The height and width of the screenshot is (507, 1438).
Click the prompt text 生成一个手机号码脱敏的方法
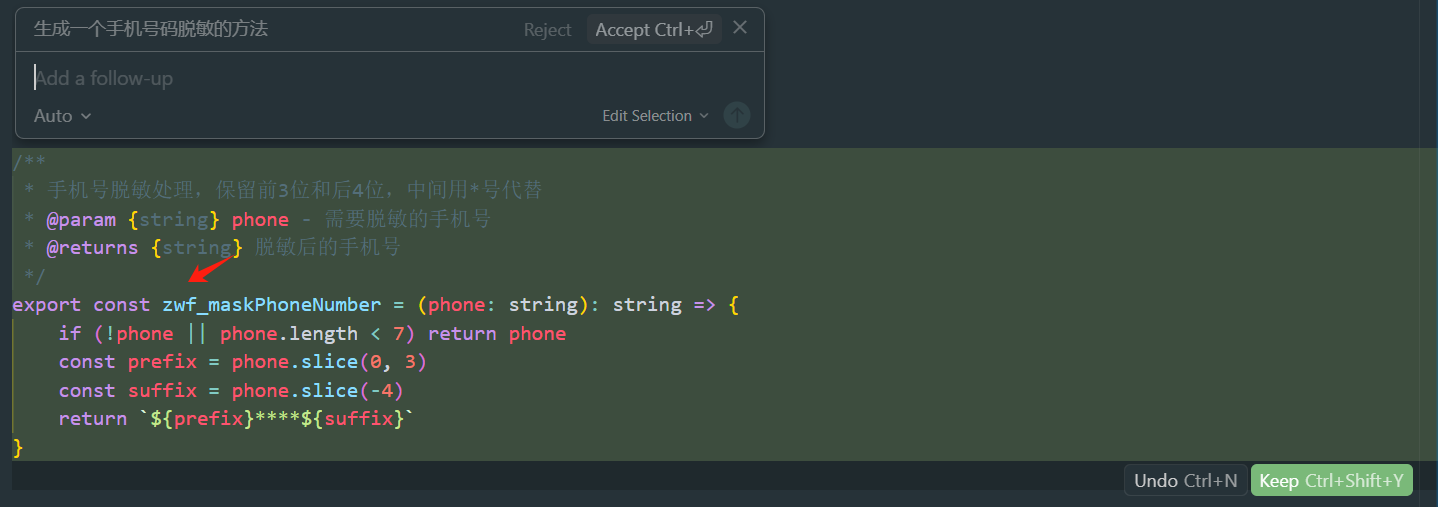pyautogui.click(x=151, y=29)
